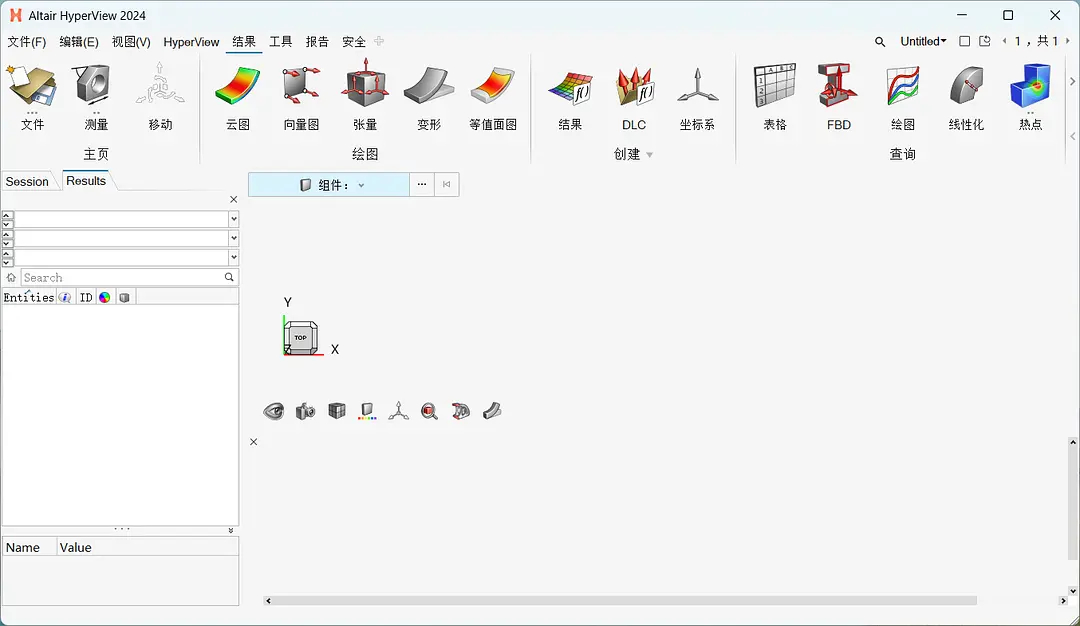The width and height of the screenshot is (1080, 626).
Task: Close the Results browser panel
Action: click(233, 200)
